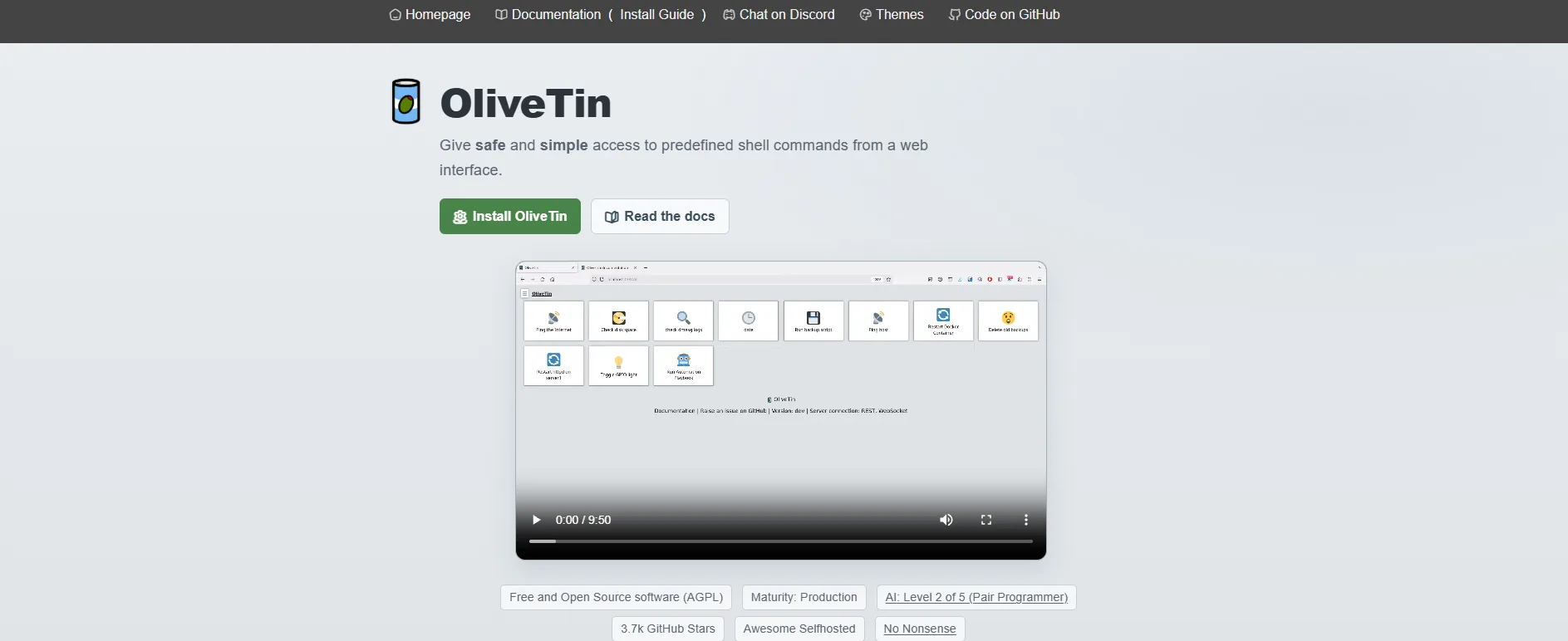Click the OliveTin heading text
1568x641 pixels.
[x=526, y=103]
